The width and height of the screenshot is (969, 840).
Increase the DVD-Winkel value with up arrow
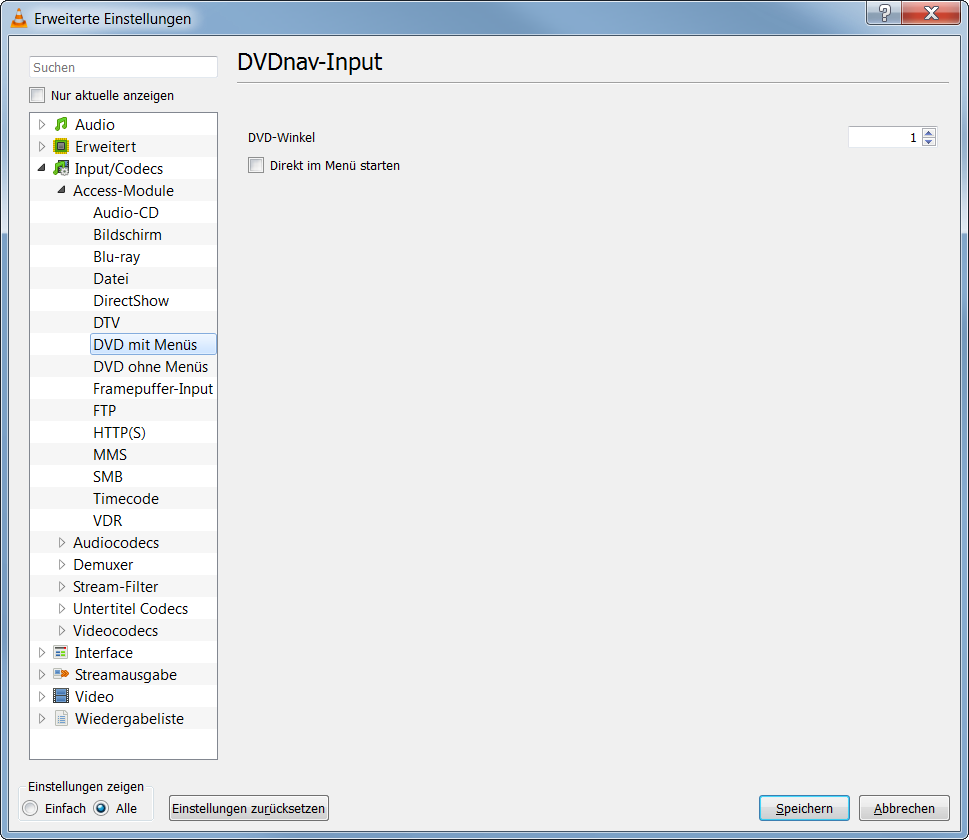pyautogui.click(x=928, y=132)
